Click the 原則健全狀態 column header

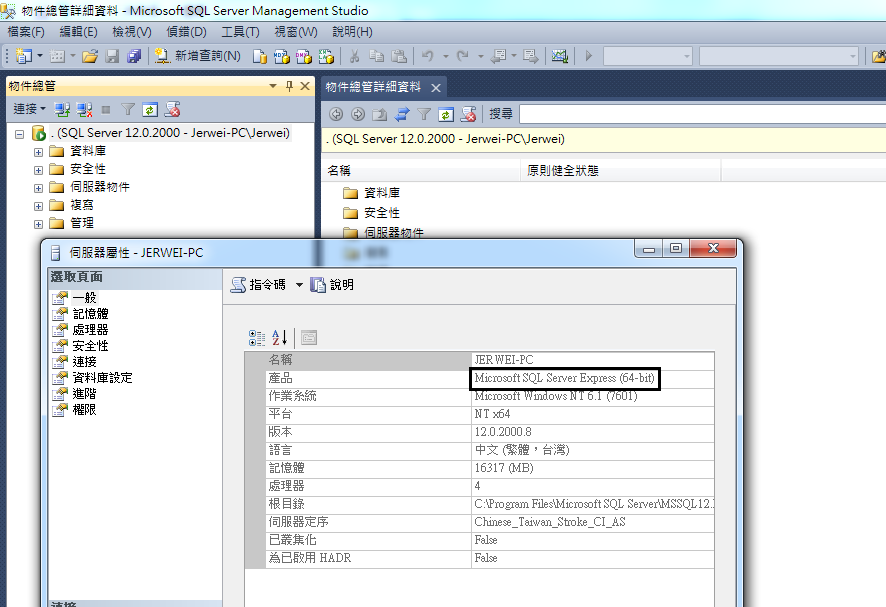620,170
